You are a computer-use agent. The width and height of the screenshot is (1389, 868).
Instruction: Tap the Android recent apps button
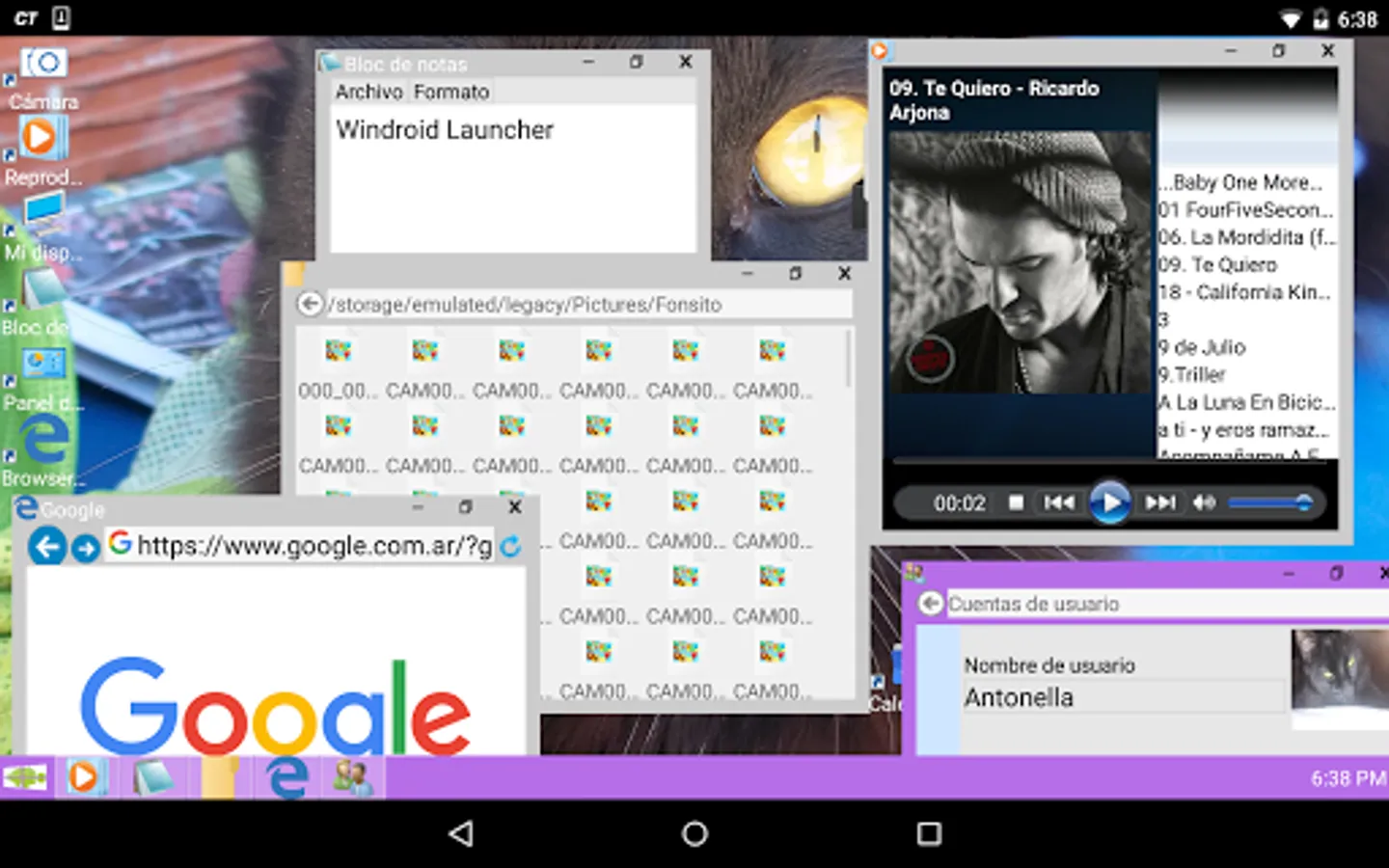point(929,834)
